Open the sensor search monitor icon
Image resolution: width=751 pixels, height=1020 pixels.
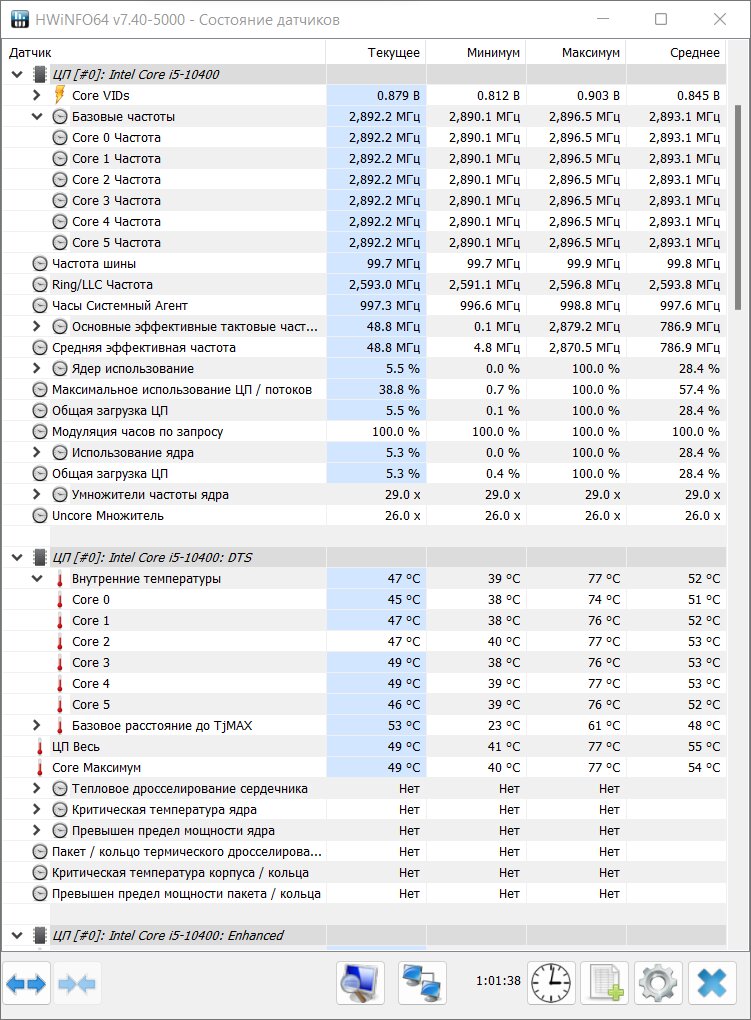point(361,984)
